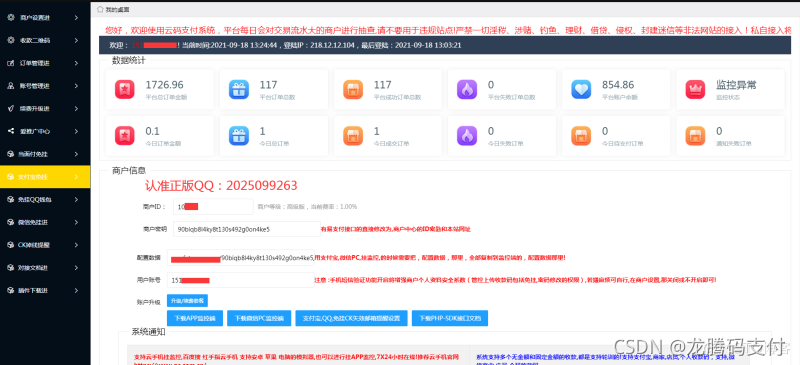800x365 pixels.
Task: Click blue heart icon of 854.86 card
Action: coord(581,89)
